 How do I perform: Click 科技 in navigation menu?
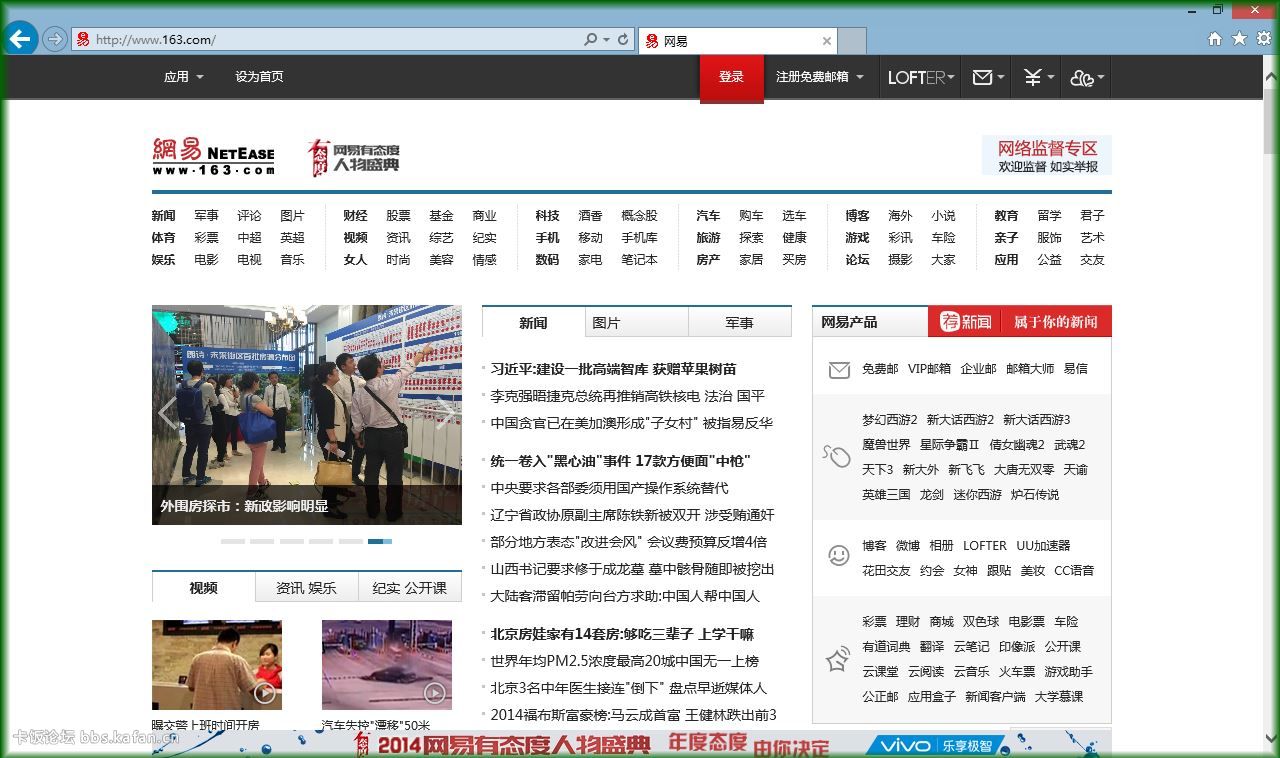pos(547,216)
